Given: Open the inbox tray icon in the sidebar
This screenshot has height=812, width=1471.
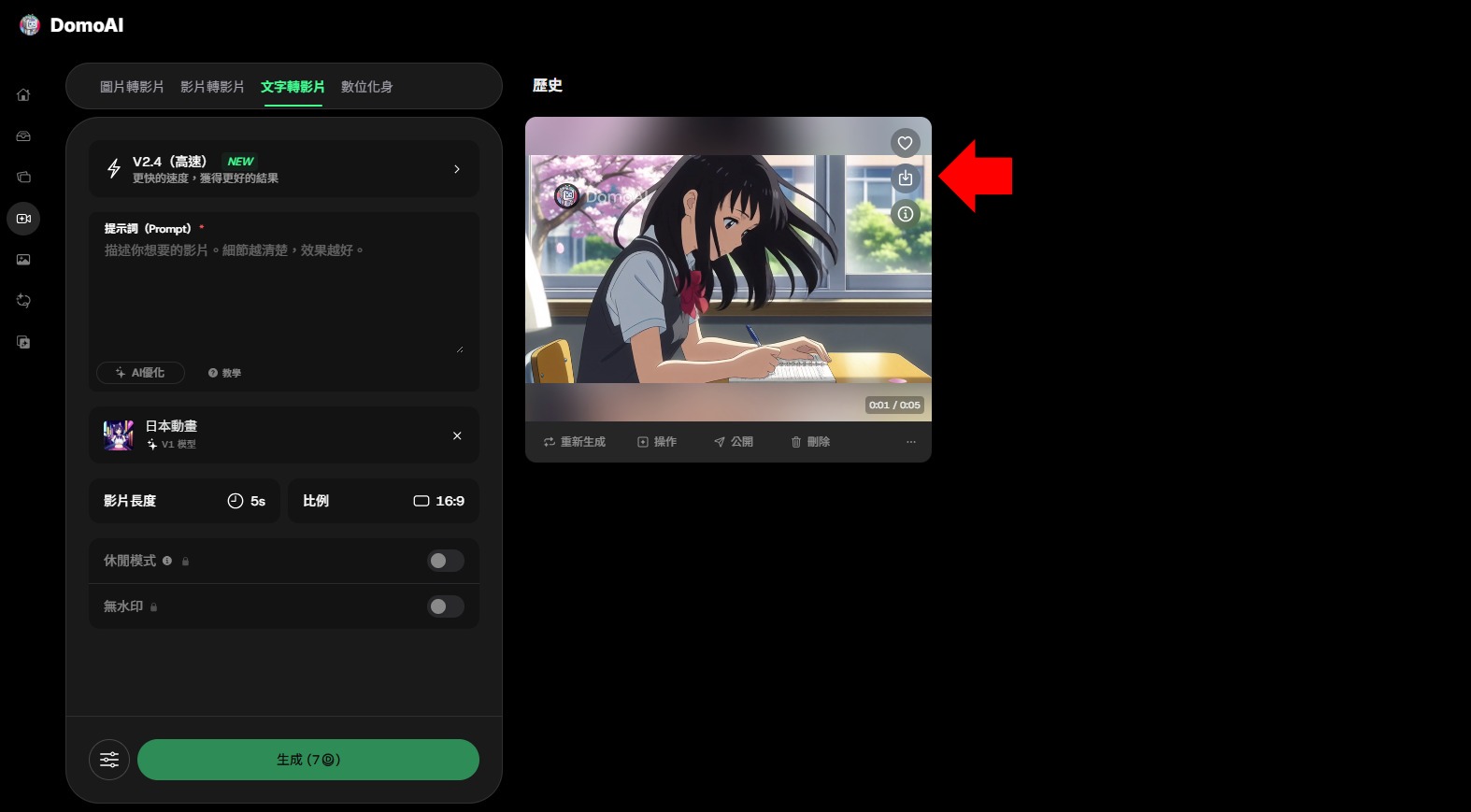Looking at the screenshot, I should tap(23, 136).
